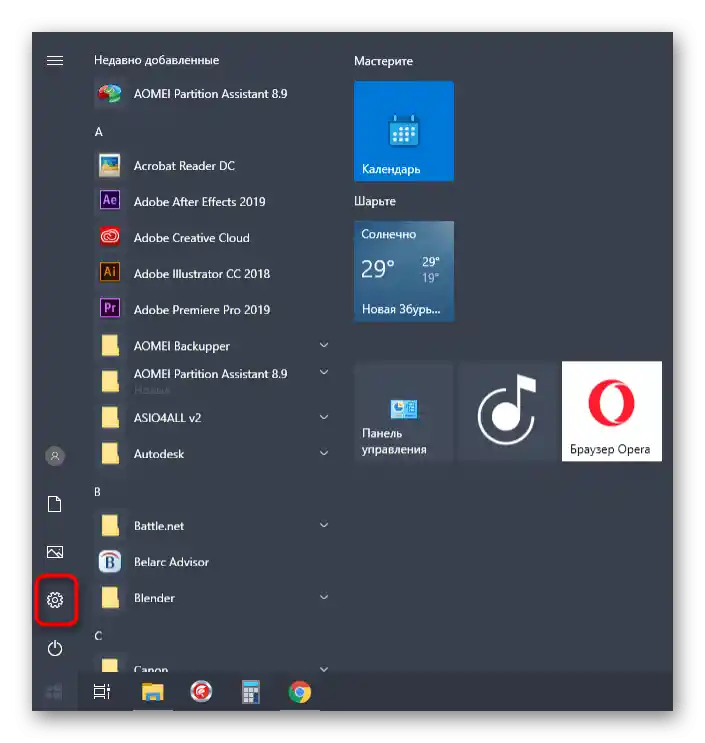Open the Панель управления tile
705x743 pixels.
coord(404,411)
